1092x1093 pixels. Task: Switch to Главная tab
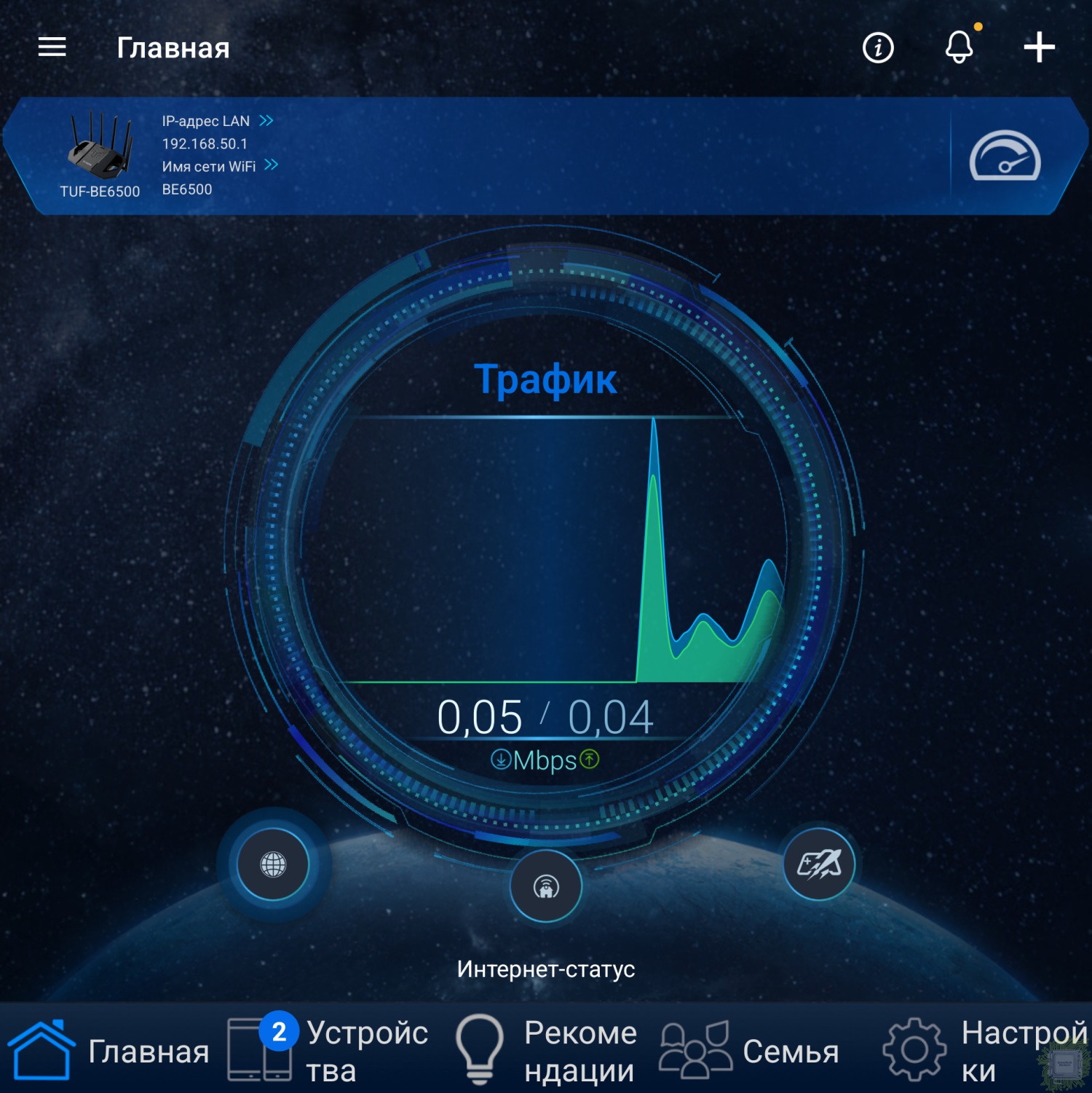[108, 1051]
